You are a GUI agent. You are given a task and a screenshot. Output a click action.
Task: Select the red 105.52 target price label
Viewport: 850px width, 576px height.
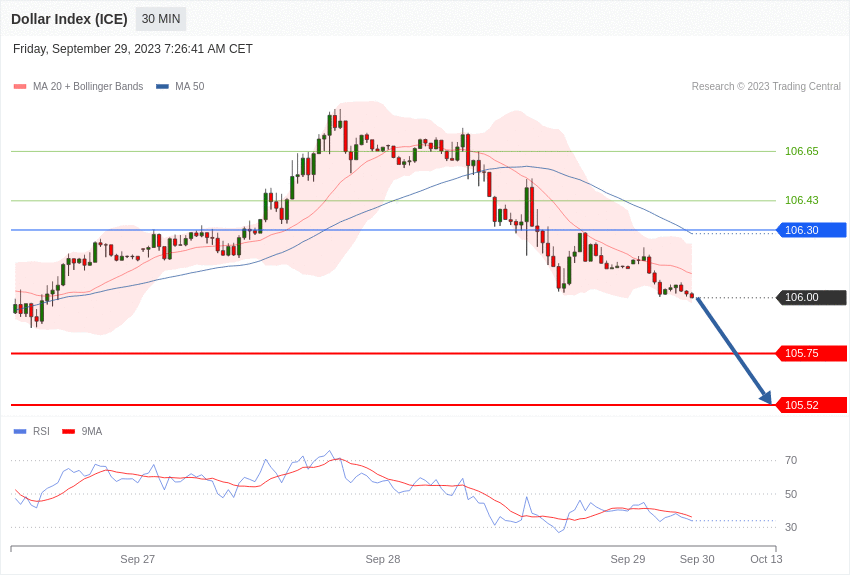pyautogui.click(x=810, y=405)
